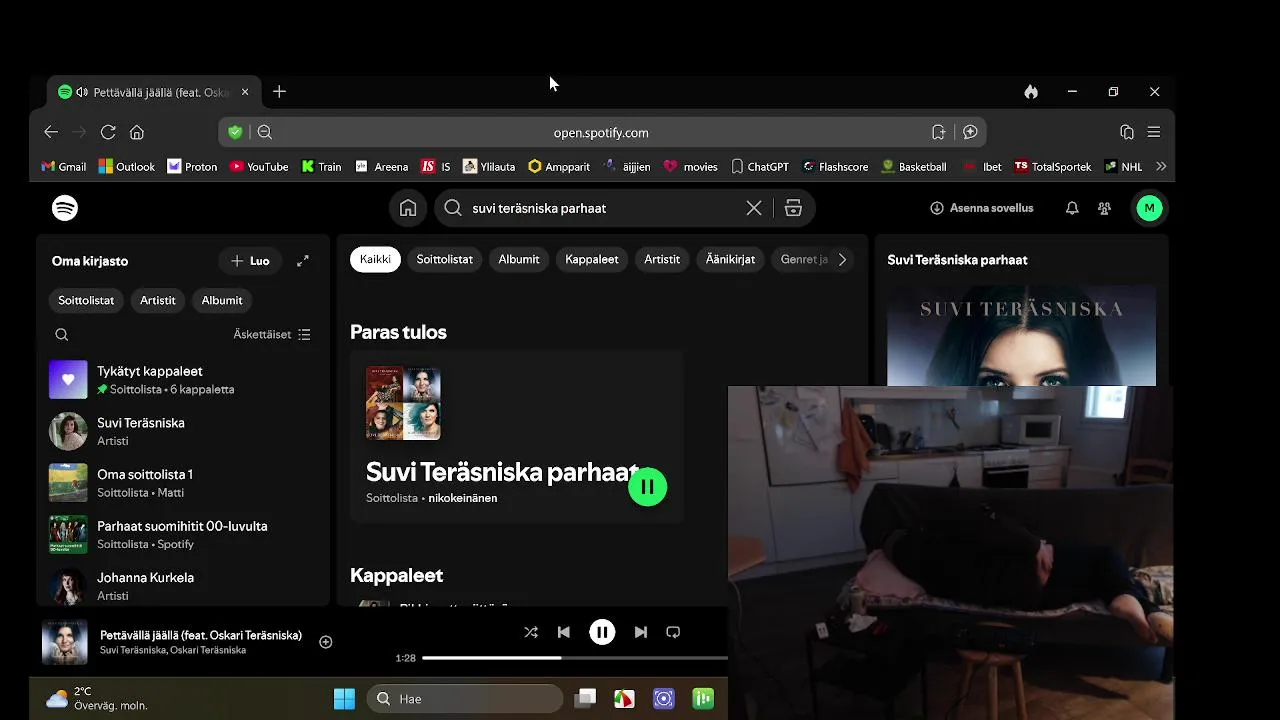The height and width of the screenshot is (720, 1280).
Task: Skip to the previous track
Action: (564, 632)
